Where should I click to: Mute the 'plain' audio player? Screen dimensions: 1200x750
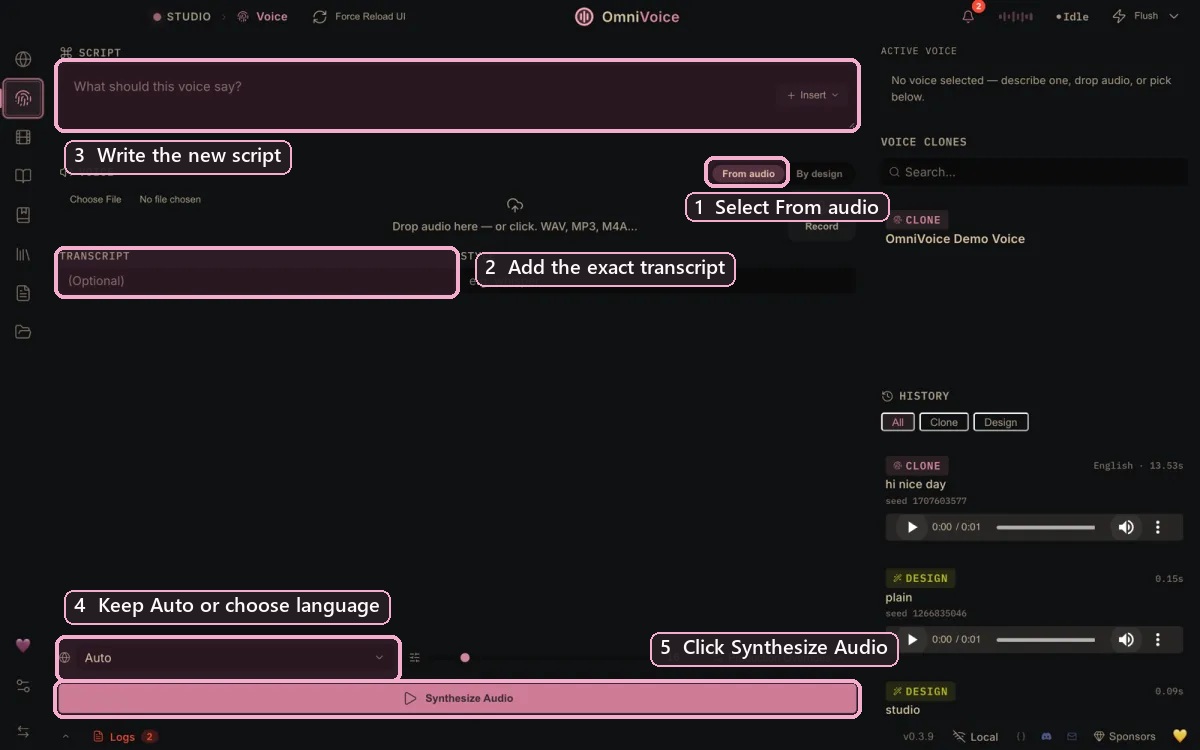pyautogui.click(x=1126, y=639)
